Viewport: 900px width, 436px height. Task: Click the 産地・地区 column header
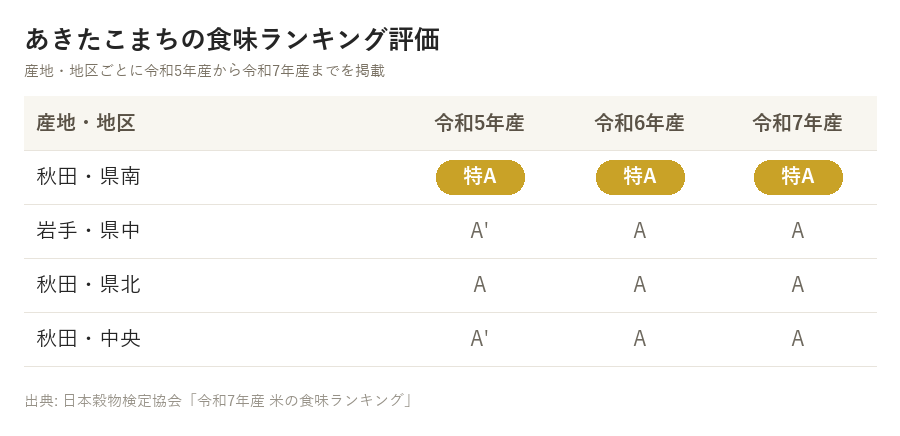[x=86, y=123]
